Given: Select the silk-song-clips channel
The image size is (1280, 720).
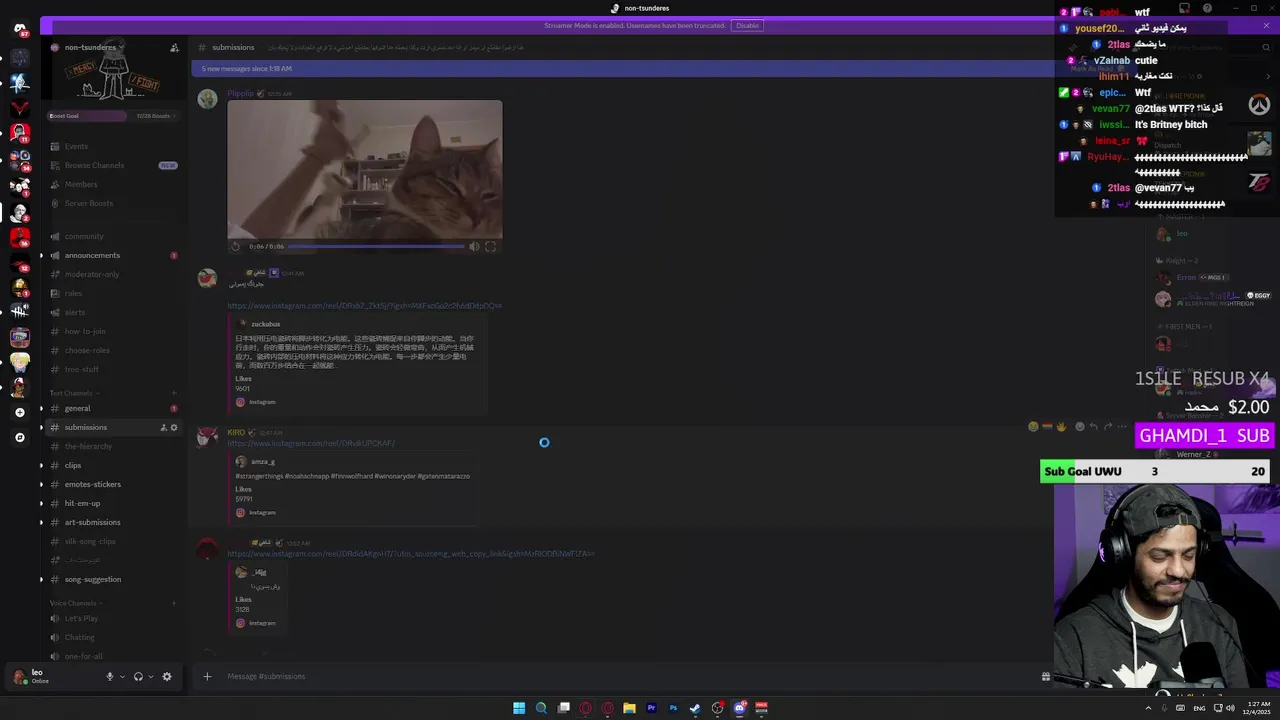Looking at the screenshot, I should [113, 541].
